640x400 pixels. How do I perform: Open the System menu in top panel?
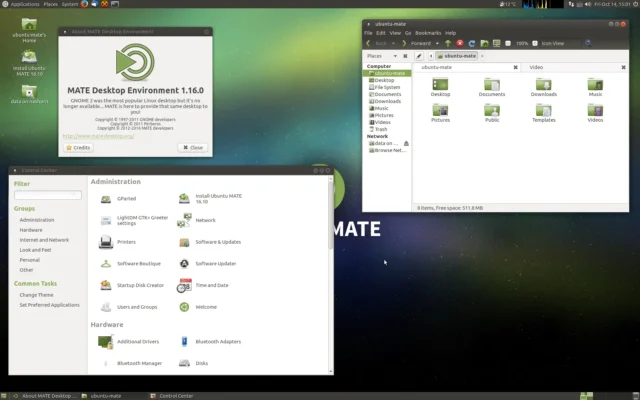[x=70, y=4]
